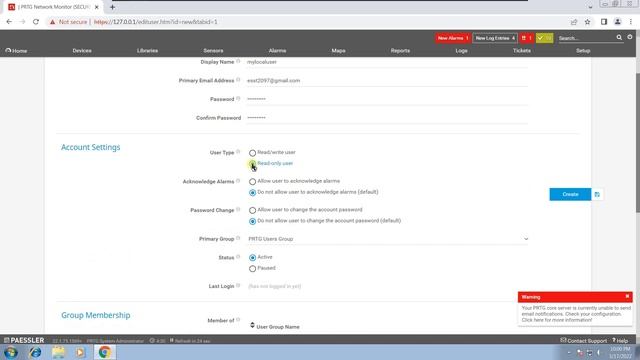Set Status to Active
The width and height of the screenshot is (640, 360).
(x=252, y=258)
